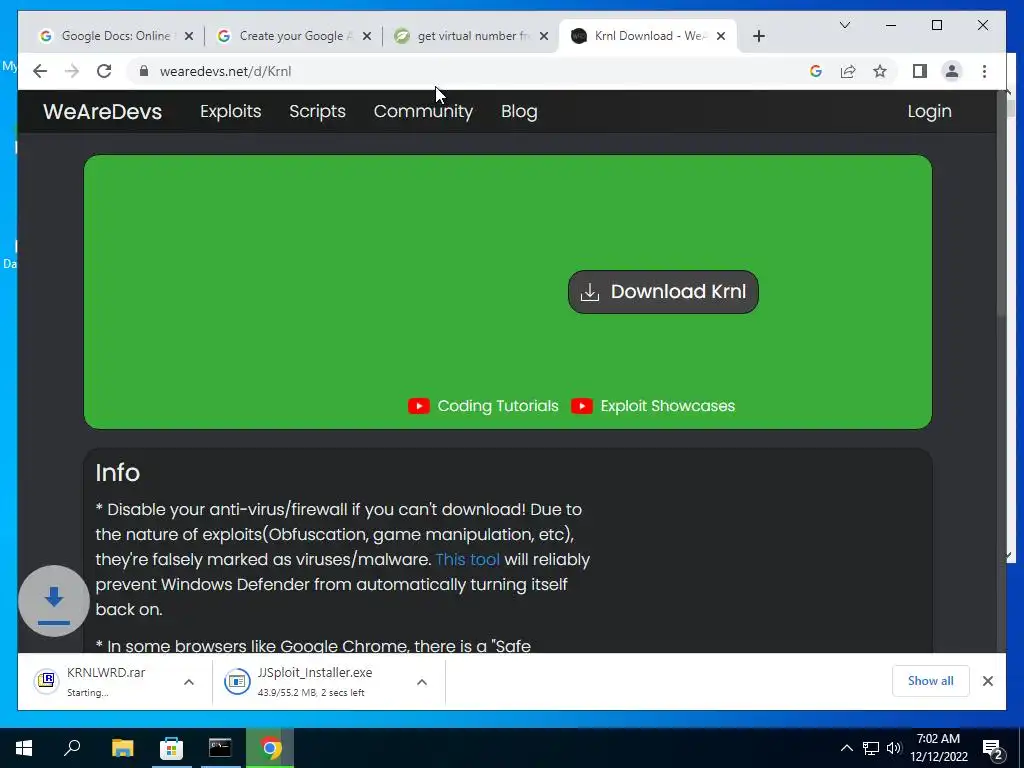This screenshot has height=768, width=1024.
Task: Follow the 'This tool' hyperlink
Action: [x=468, y=560]
